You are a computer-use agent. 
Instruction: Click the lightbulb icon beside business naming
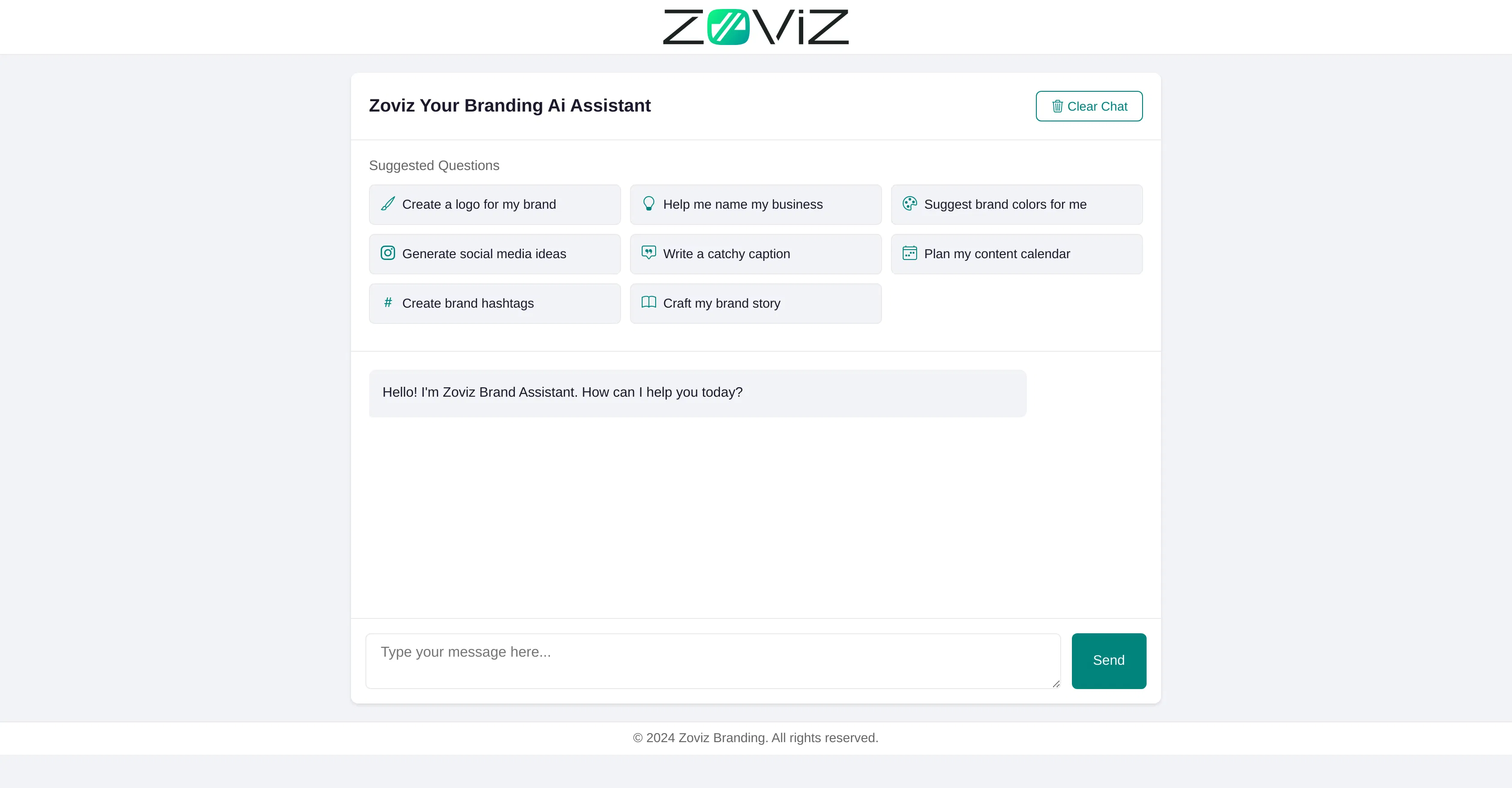click(648, 204)
